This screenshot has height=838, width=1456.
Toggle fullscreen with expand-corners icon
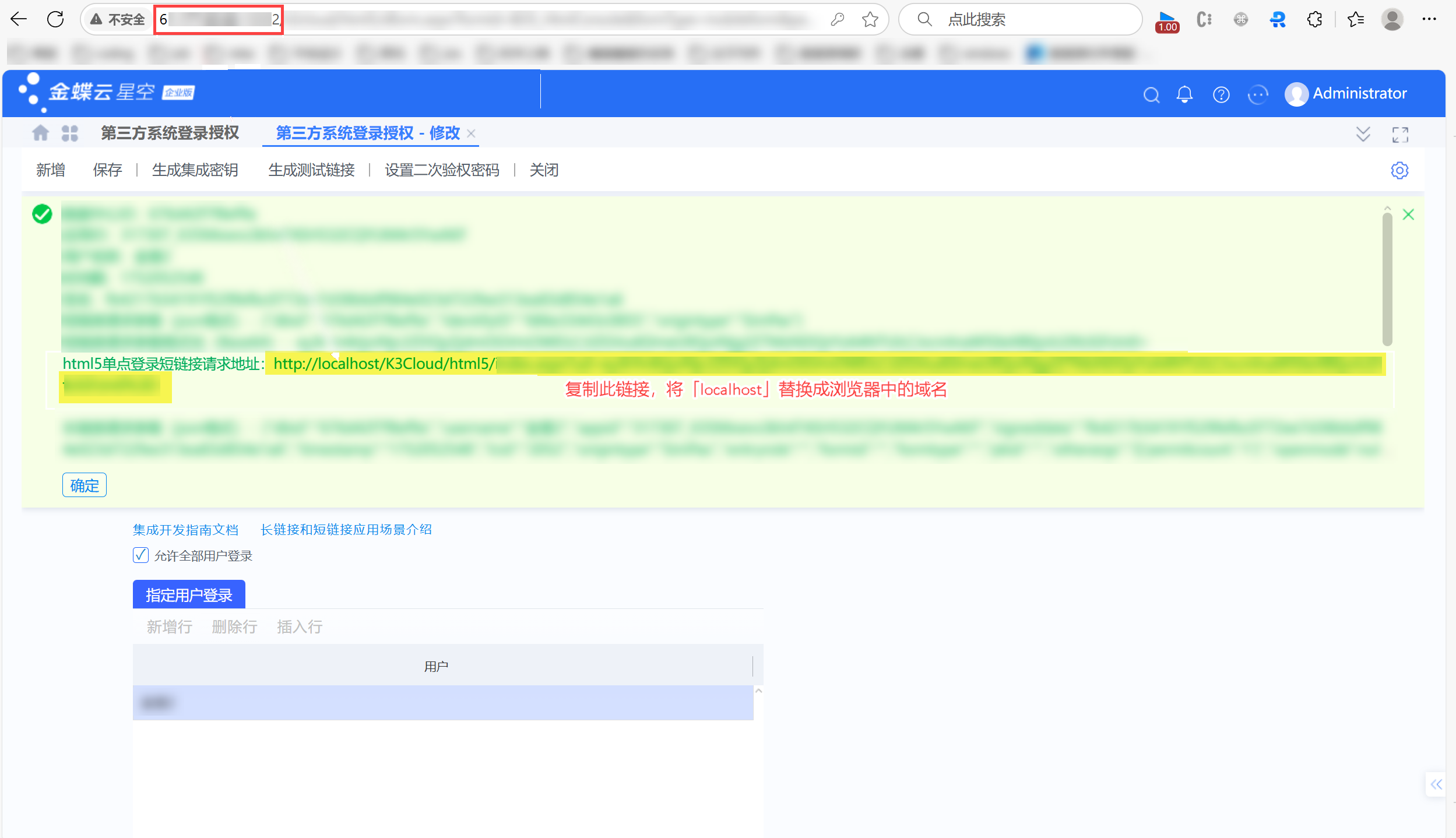1400,135
